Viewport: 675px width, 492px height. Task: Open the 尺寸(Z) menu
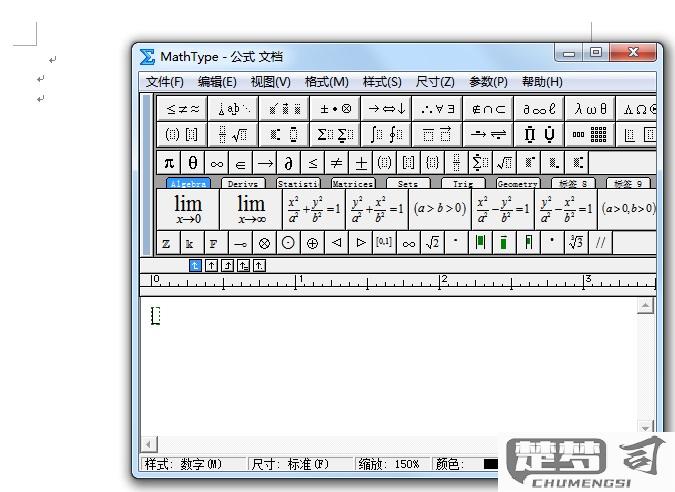(435, 82)
